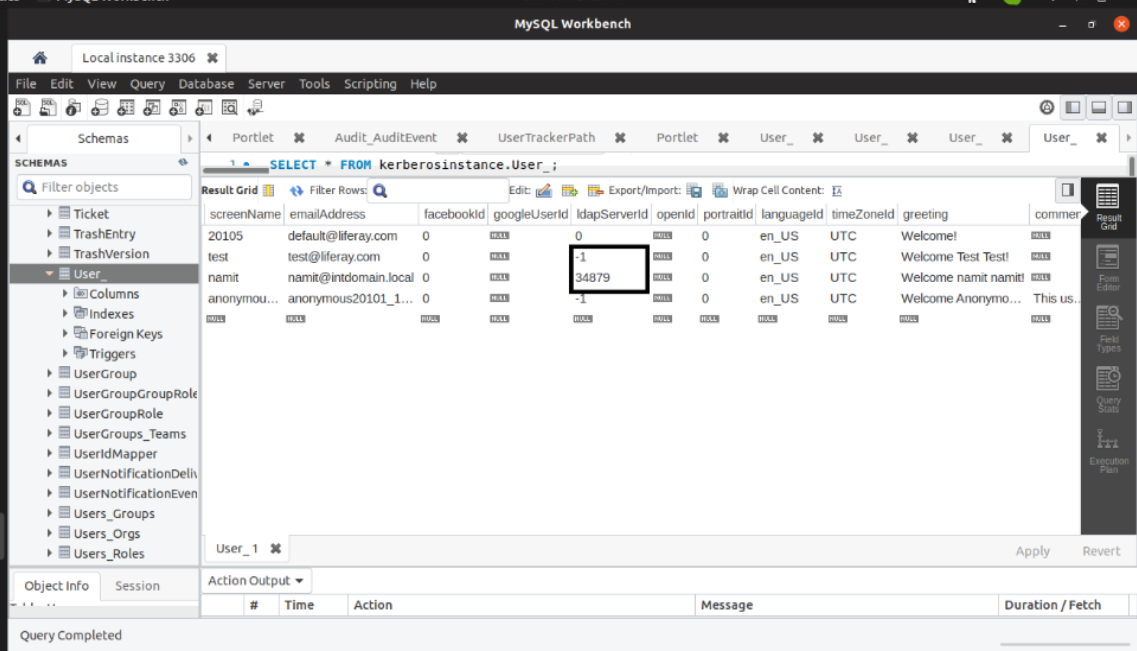Screen dimensions: 1137x651
Task: Toggle Wrap Cell Content
Action: click(x=837, y=191)
